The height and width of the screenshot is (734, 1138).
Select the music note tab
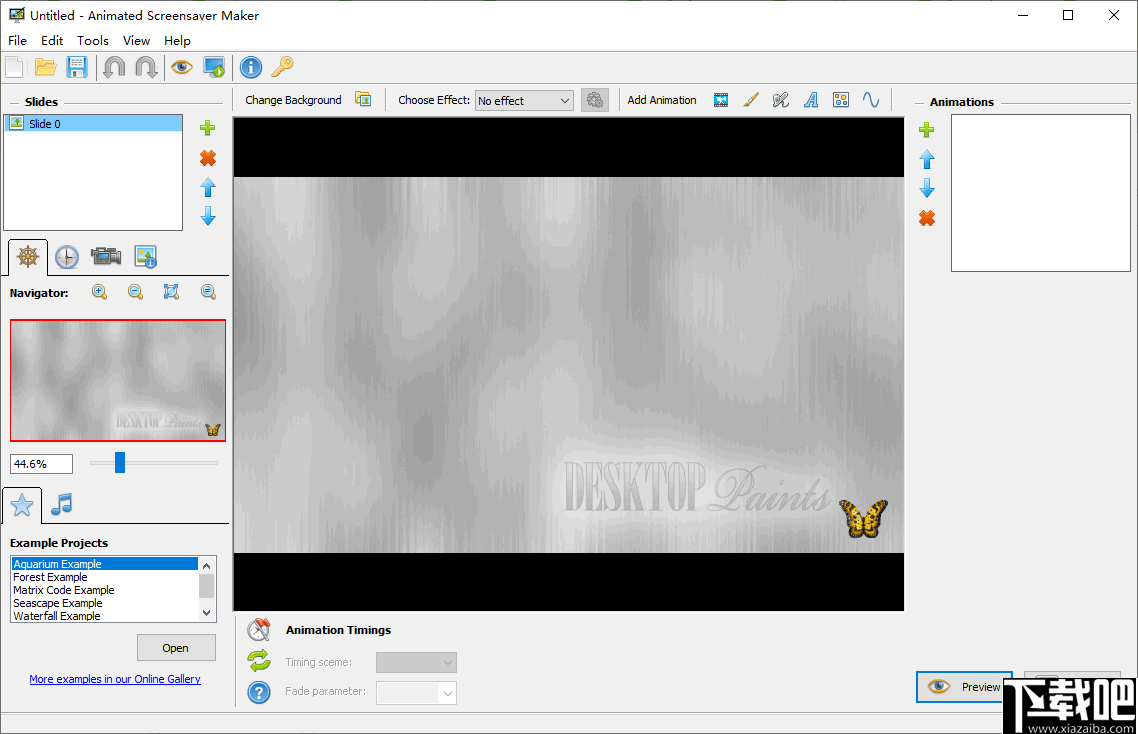62,504
